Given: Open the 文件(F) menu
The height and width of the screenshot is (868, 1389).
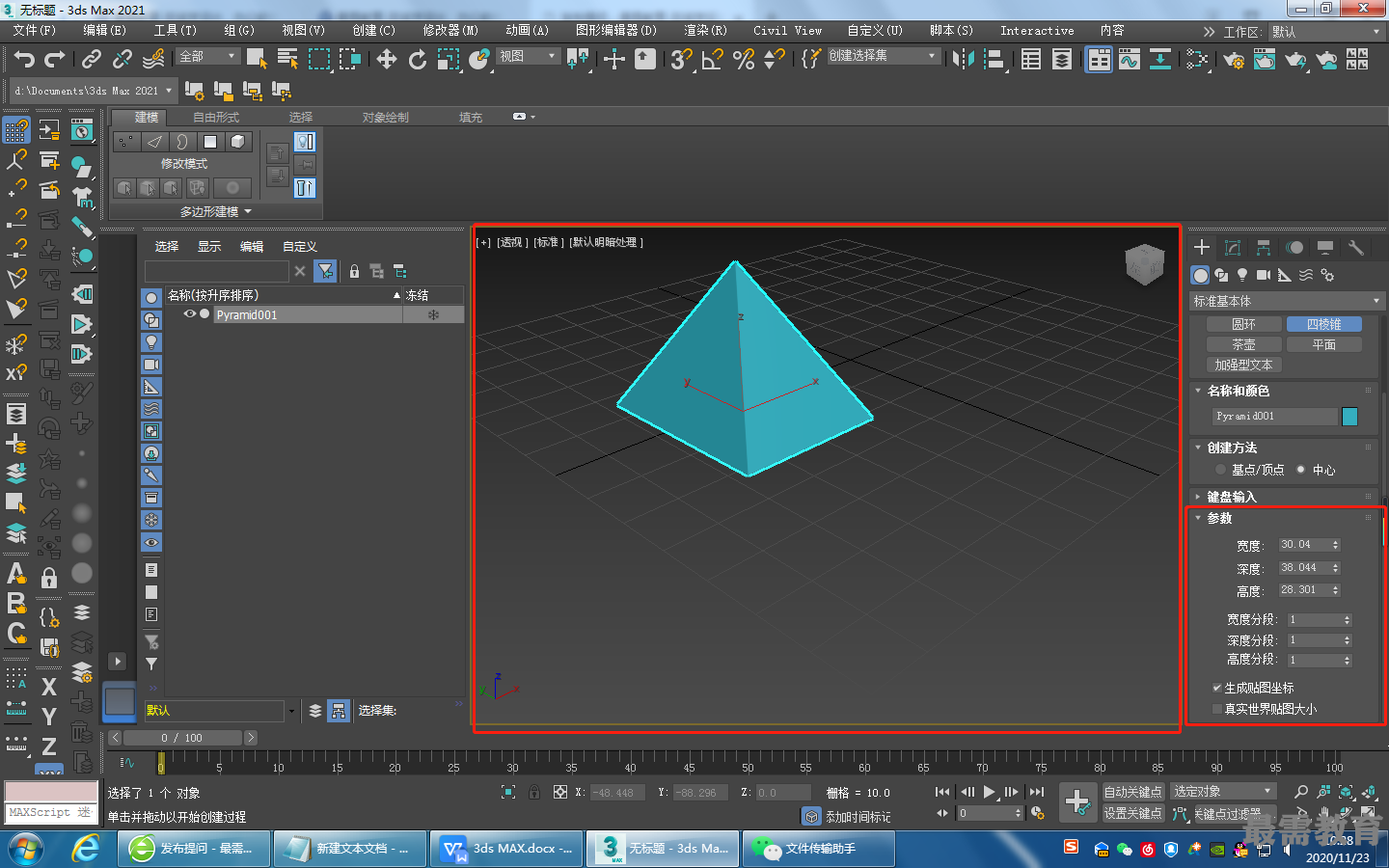Looking at the screenshot, I should (35, 31).
